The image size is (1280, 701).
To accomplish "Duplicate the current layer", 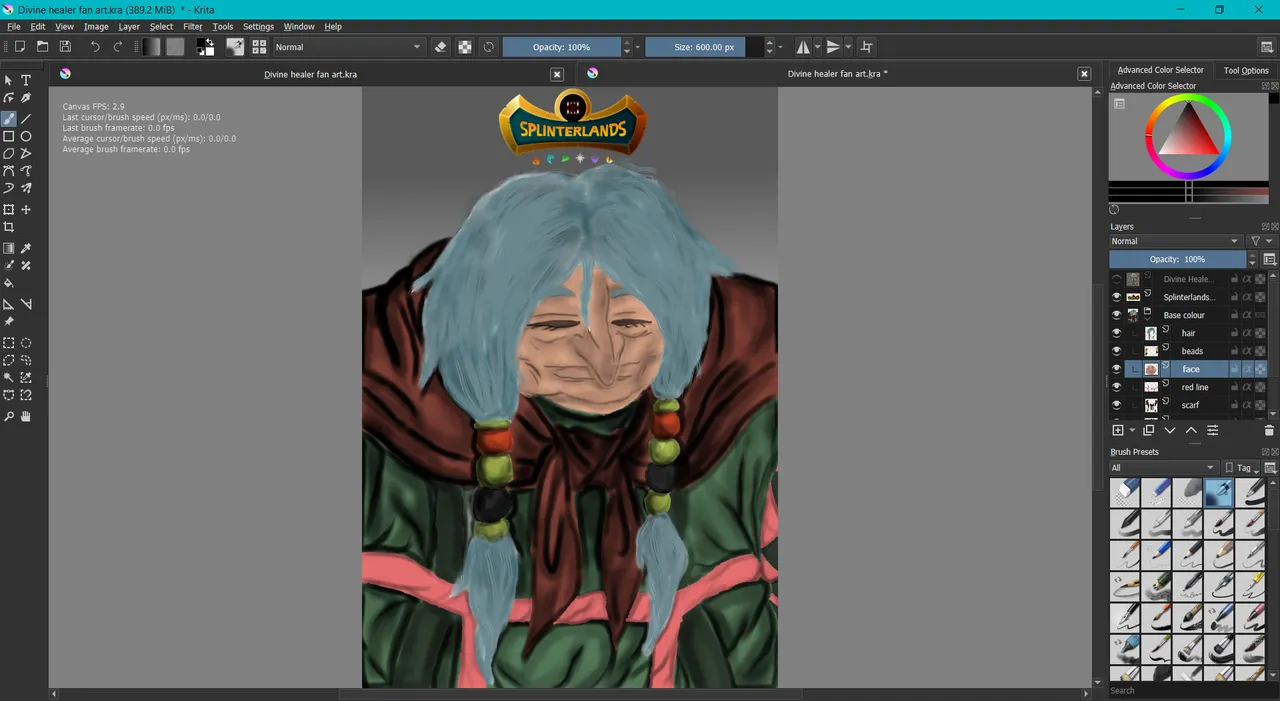I will point(1149,430).
